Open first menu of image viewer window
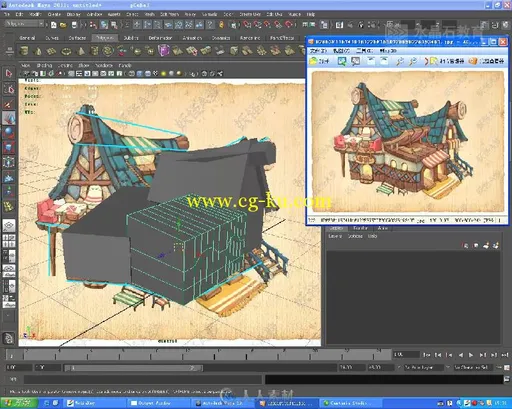This screenshot has width=512, height=409. click(319, 51)
